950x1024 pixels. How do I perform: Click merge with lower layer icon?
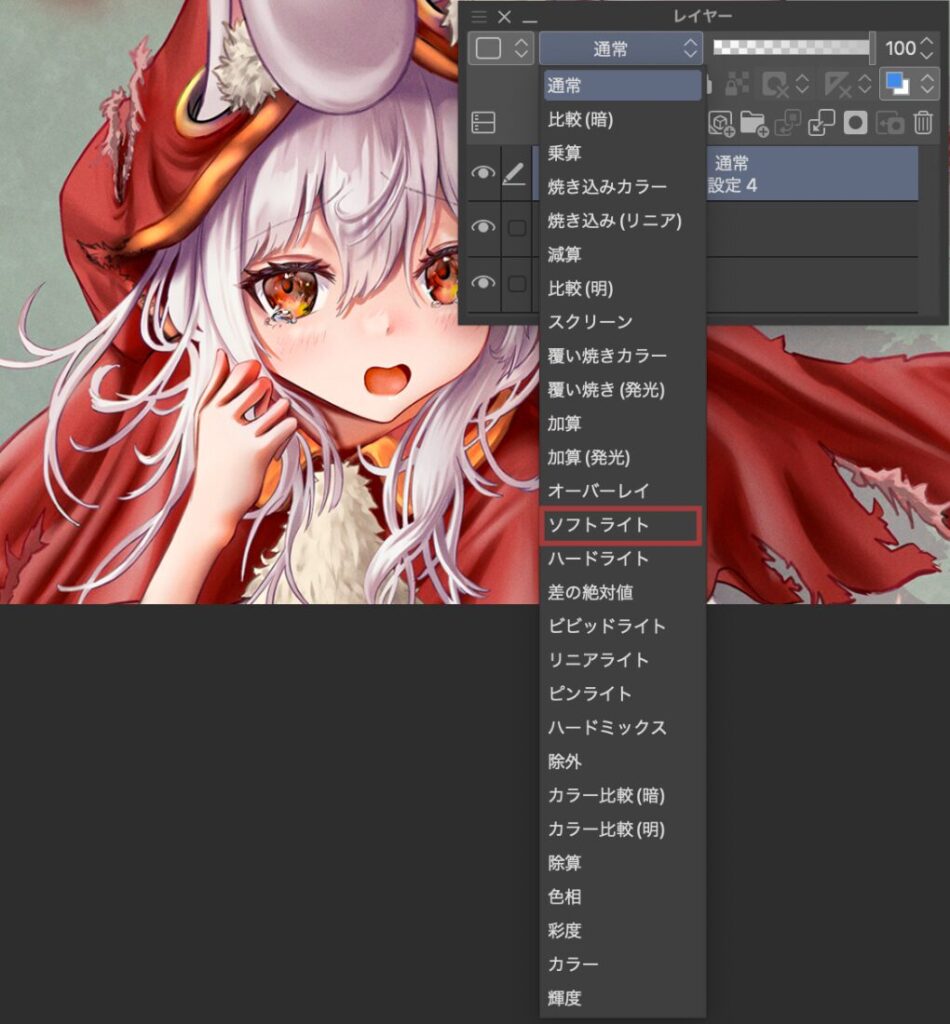pos(821,123)
